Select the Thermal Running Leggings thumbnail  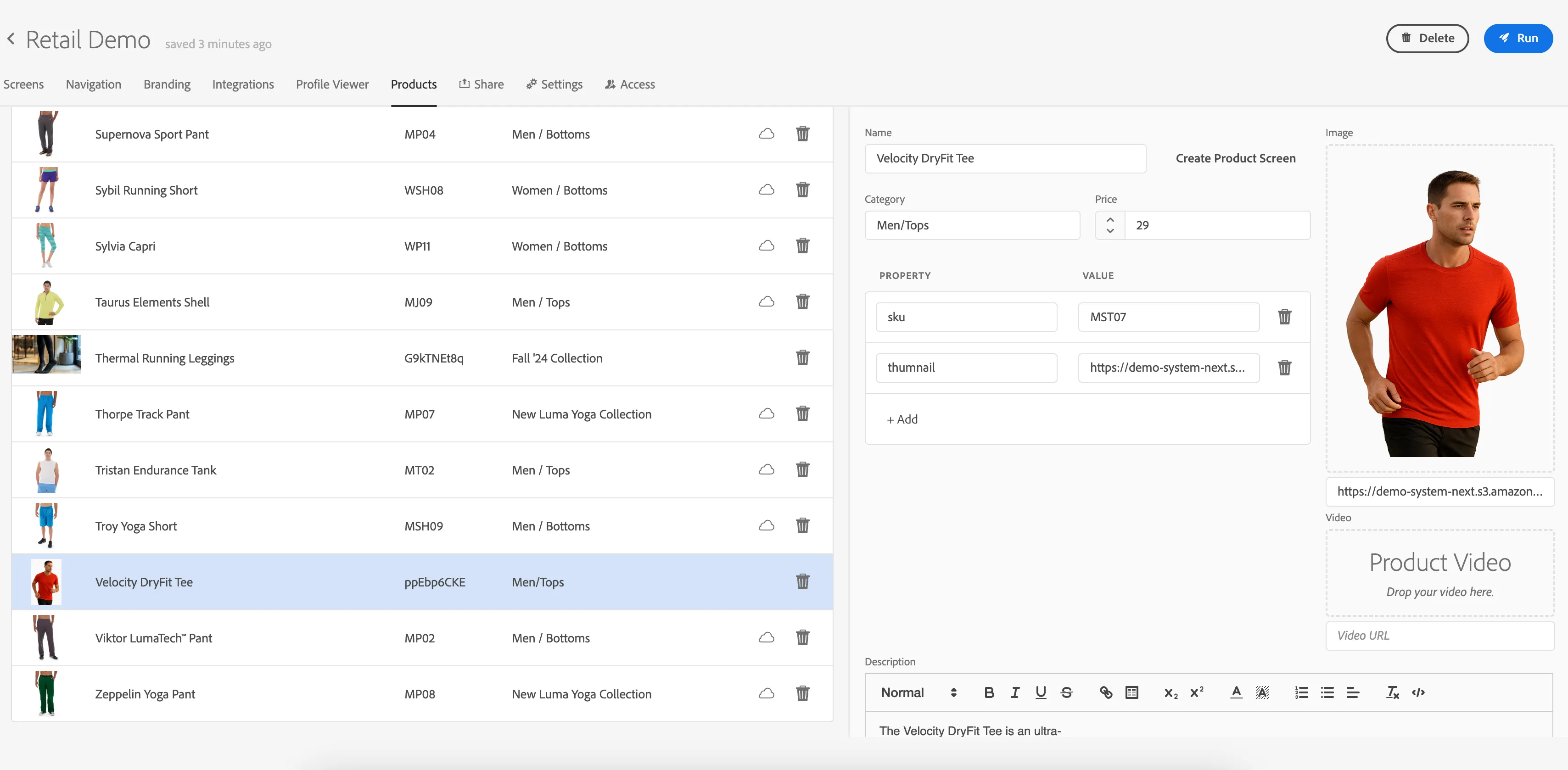46,354
